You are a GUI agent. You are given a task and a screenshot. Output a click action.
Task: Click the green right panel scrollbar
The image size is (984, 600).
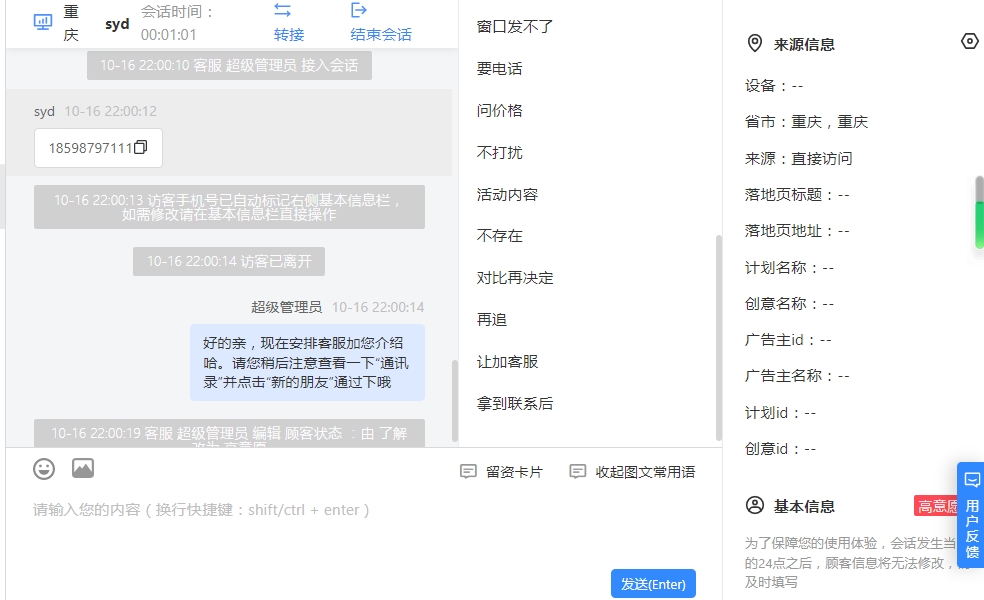[x=979, y=213]
